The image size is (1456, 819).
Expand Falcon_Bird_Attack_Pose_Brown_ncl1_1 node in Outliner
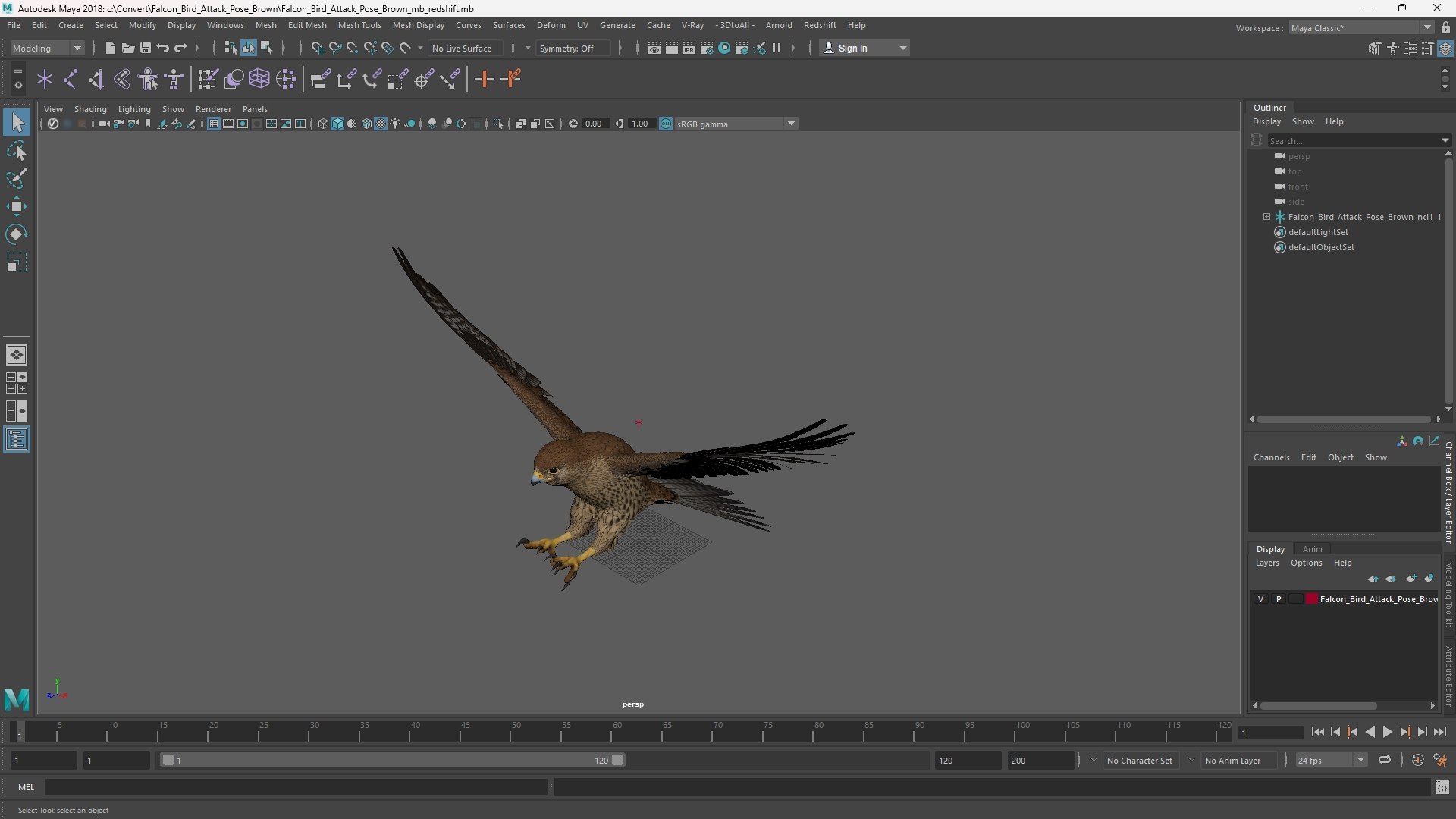1266,217
